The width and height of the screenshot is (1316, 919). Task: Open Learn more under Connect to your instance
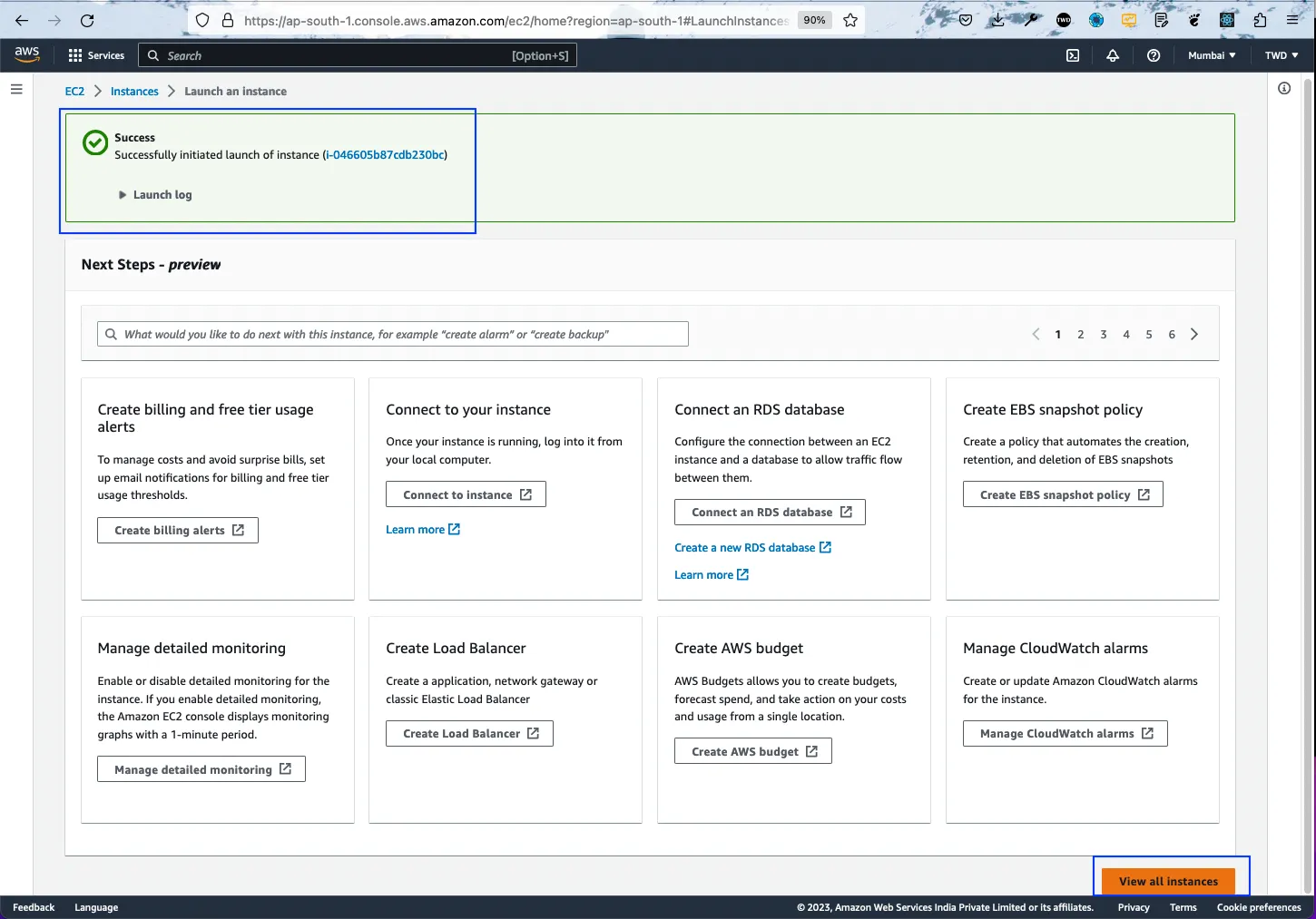423,530
